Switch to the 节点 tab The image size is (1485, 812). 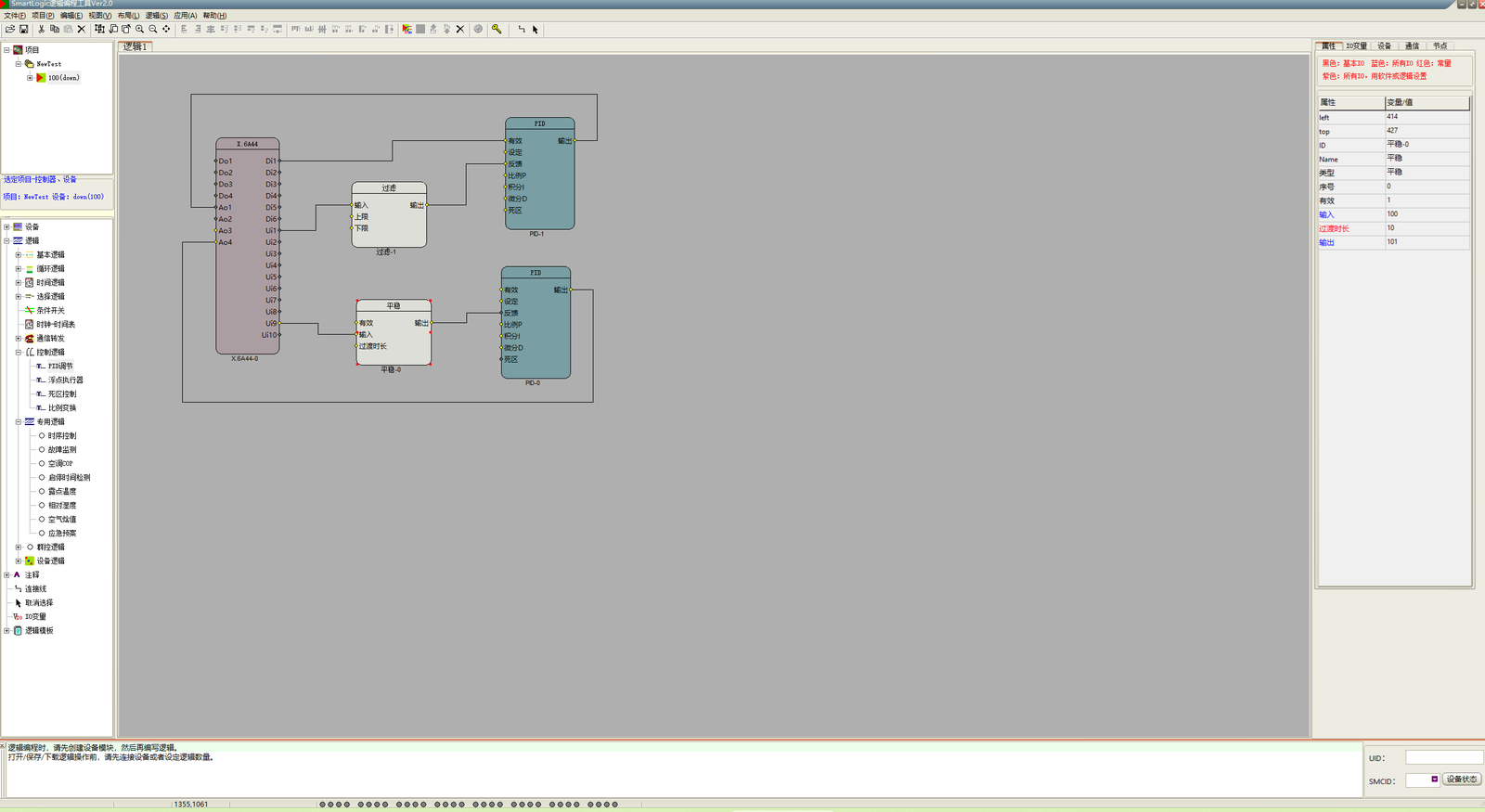pos(1440,45)
